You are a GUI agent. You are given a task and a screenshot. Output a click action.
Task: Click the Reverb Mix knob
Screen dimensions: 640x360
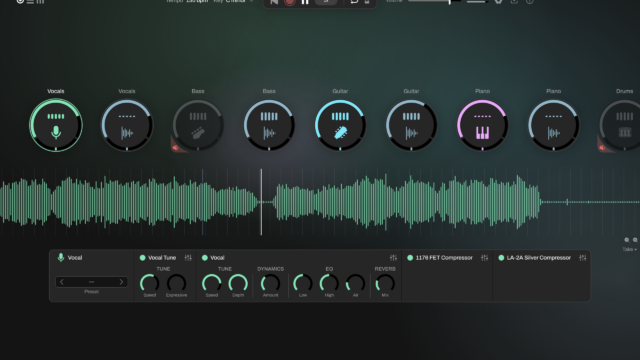point(385,283)
